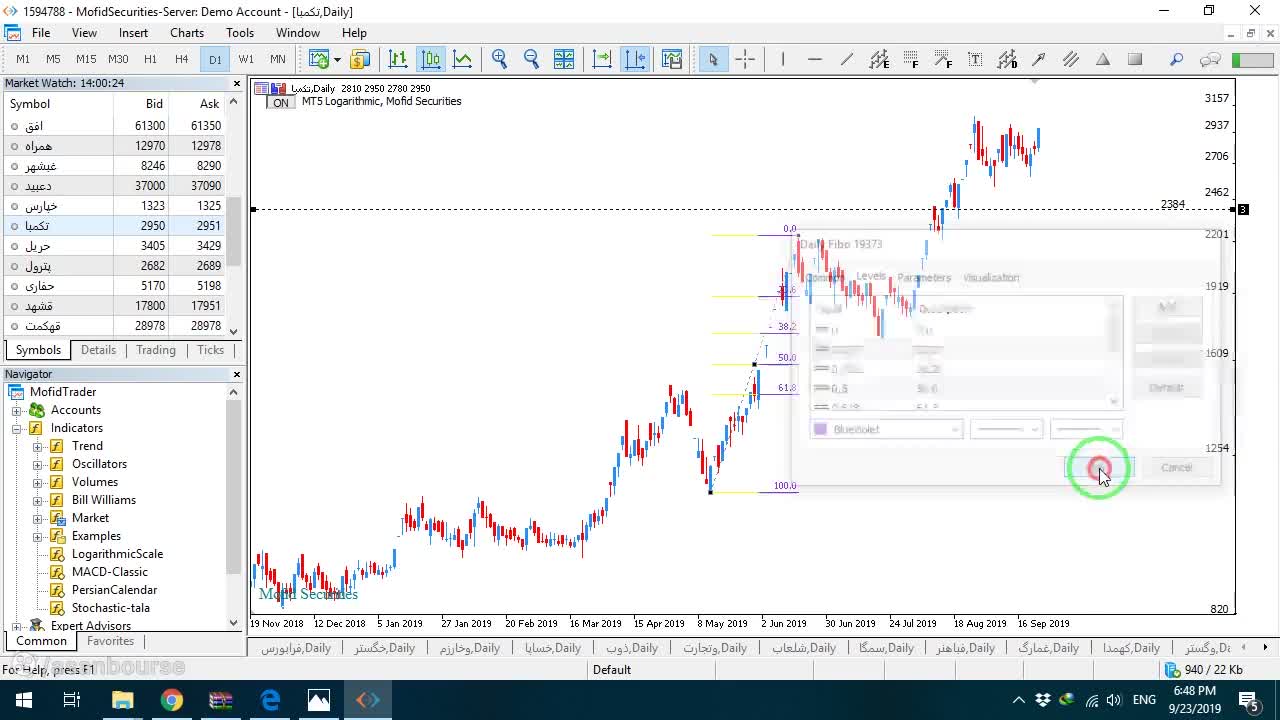This screenshot has width=1280, height=720.
Task: Select the arrow line tool
Action: [1039, 59]
